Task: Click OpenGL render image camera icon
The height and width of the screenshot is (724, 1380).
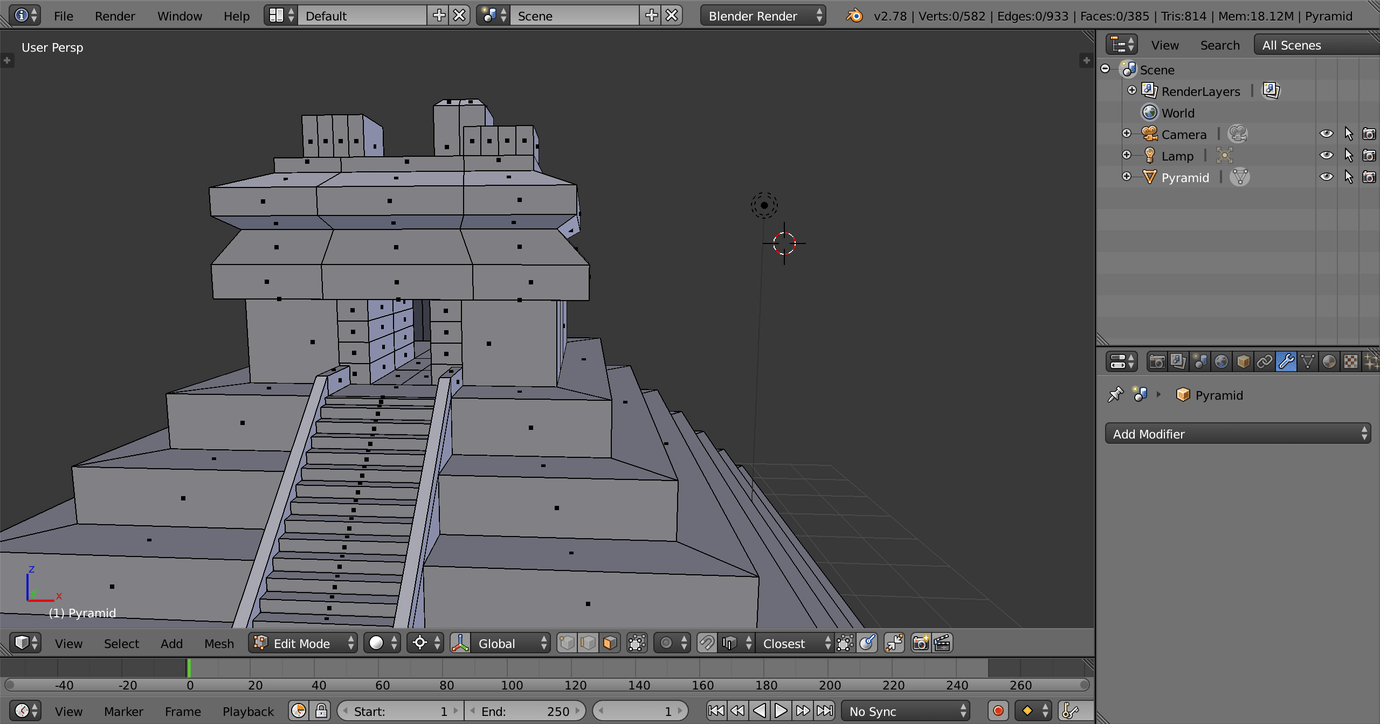Action: (x=921, y=643)
